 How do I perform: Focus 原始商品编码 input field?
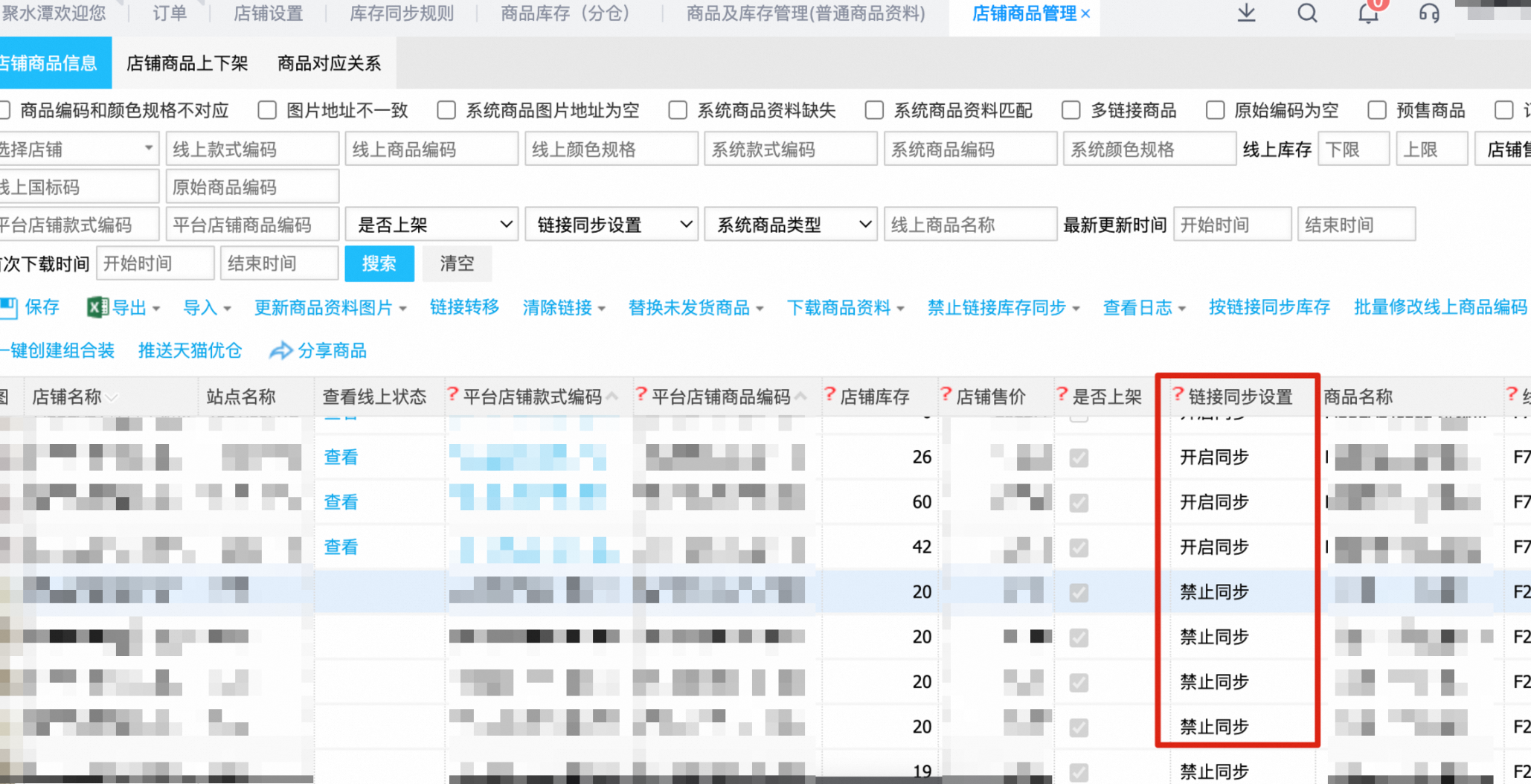pos(252,187)
